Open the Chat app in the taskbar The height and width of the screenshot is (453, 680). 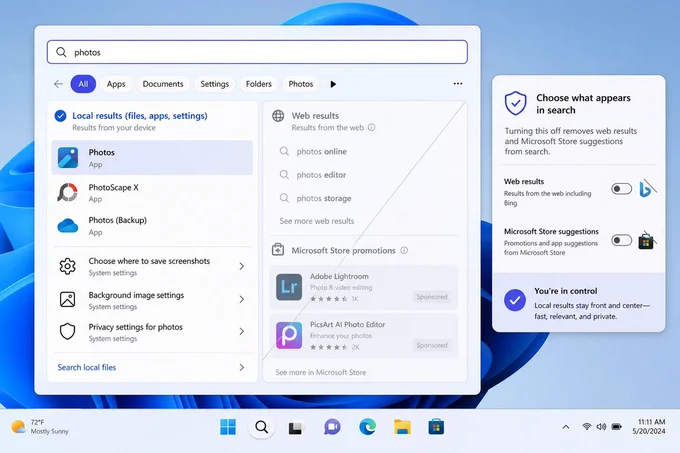point(332,427)
